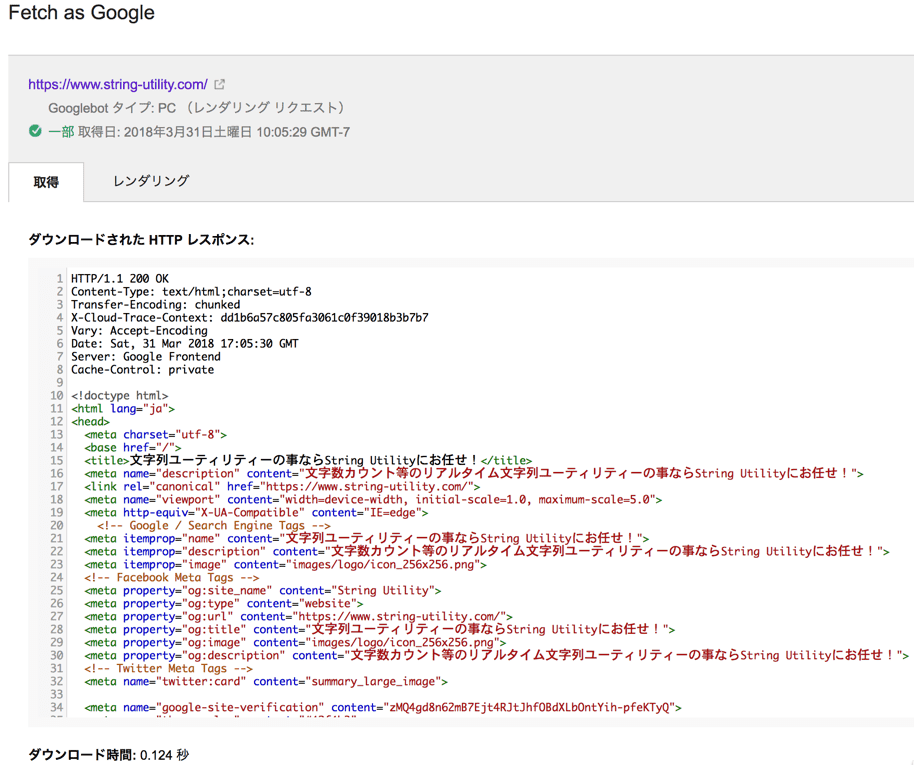This screenshot has width=914, height=765.
Task: Click the Facebook Meta Tags comment
Action: click(x=171, y=577)
